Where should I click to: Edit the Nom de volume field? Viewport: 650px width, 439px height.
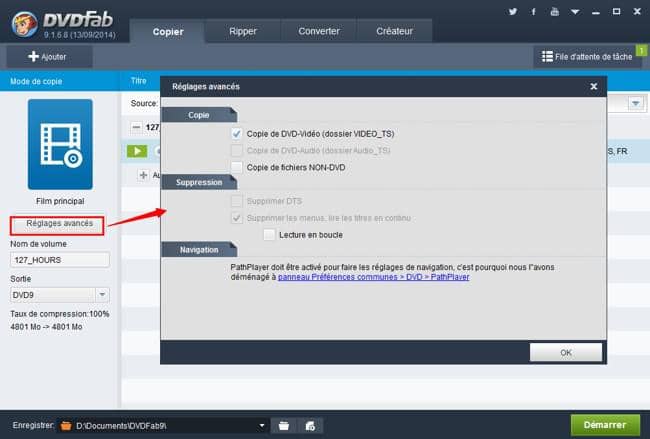[x=60, y=260]
